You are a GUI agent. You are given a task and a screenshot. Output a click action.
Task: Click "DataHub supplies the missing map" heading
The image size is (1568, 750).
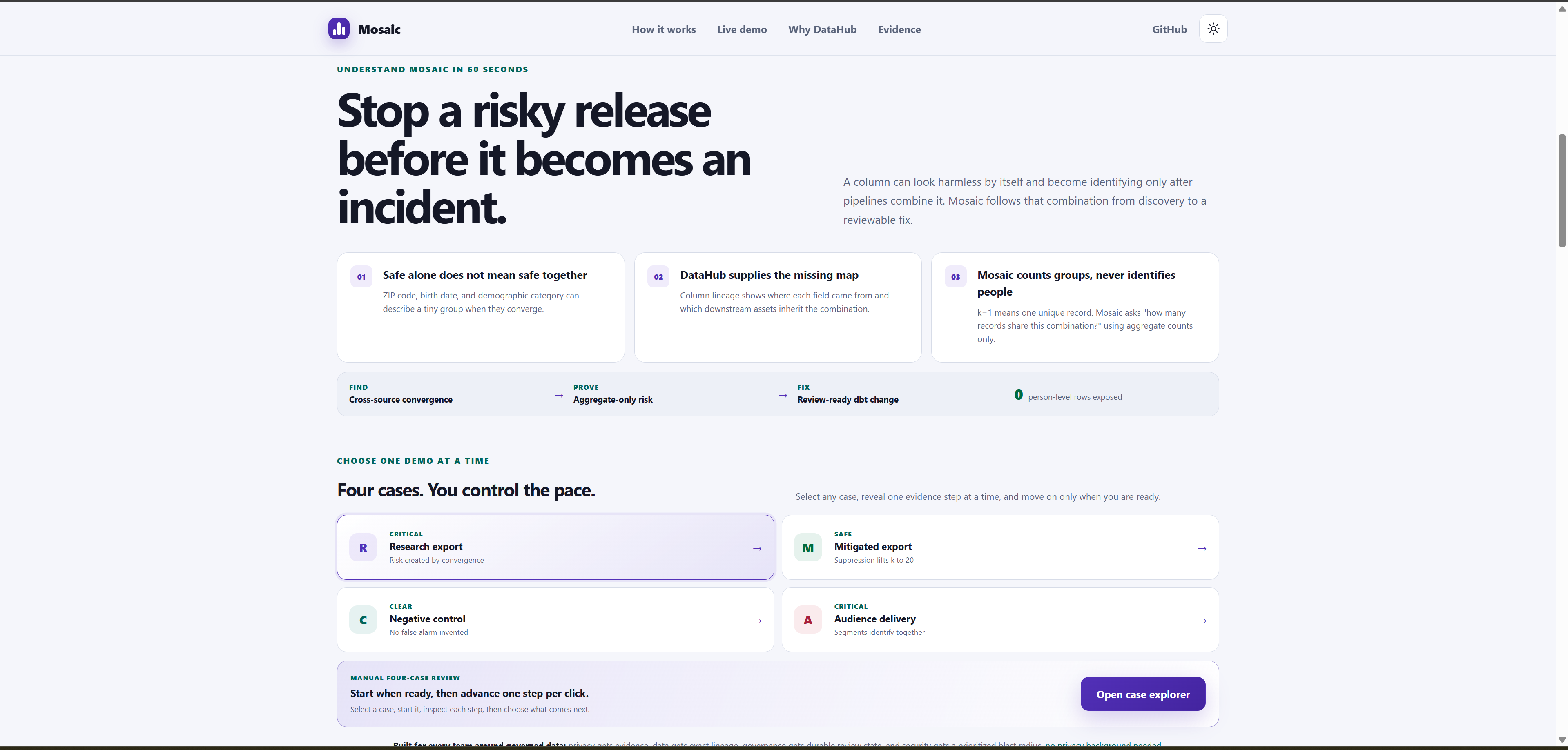pyautogui.click(x=769, y=275)
